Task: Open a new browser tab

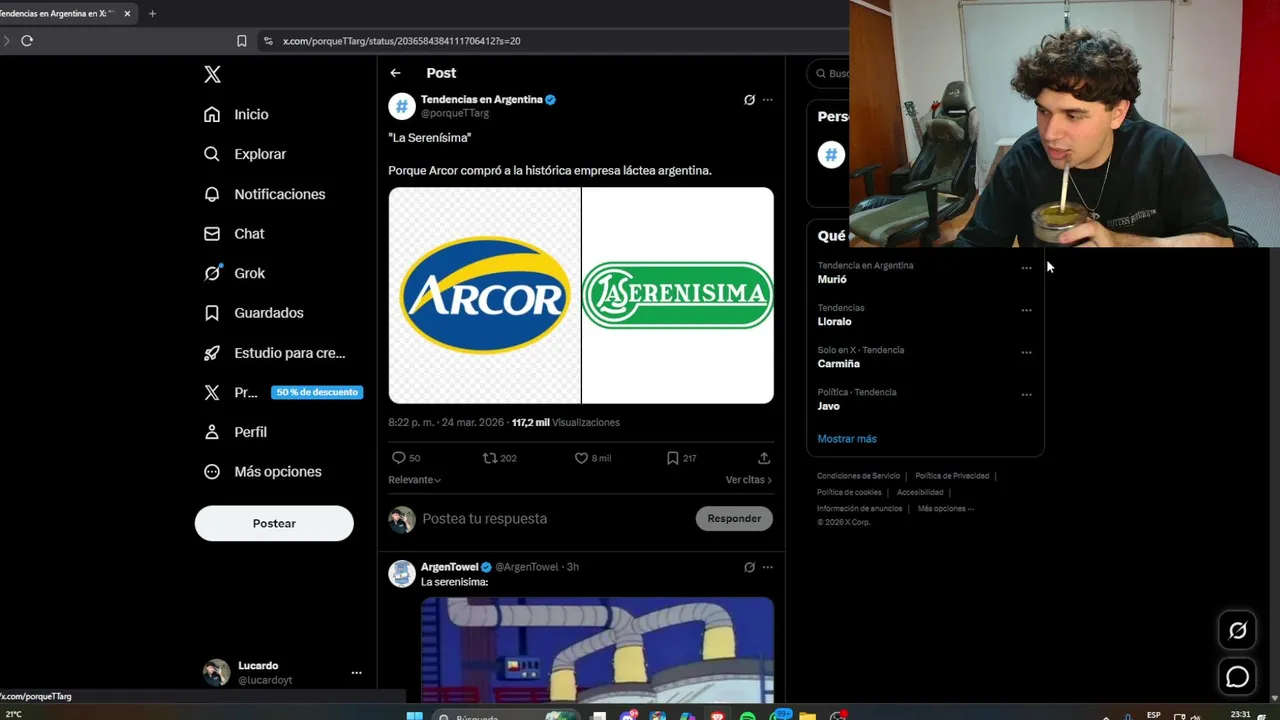Action: (152, 14)
